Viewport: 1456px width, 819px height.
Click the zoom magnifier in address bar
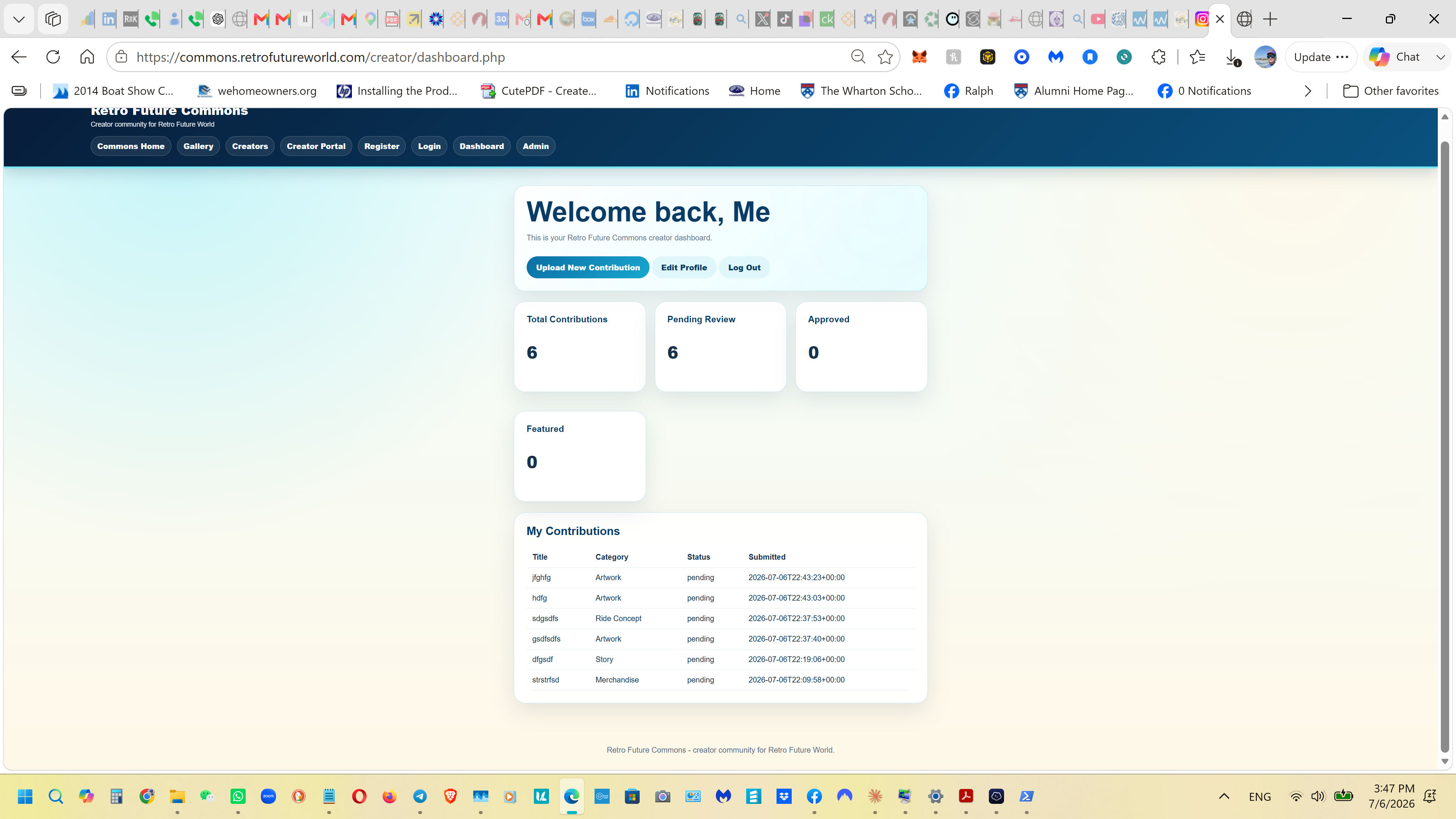(x=858, y=56)
